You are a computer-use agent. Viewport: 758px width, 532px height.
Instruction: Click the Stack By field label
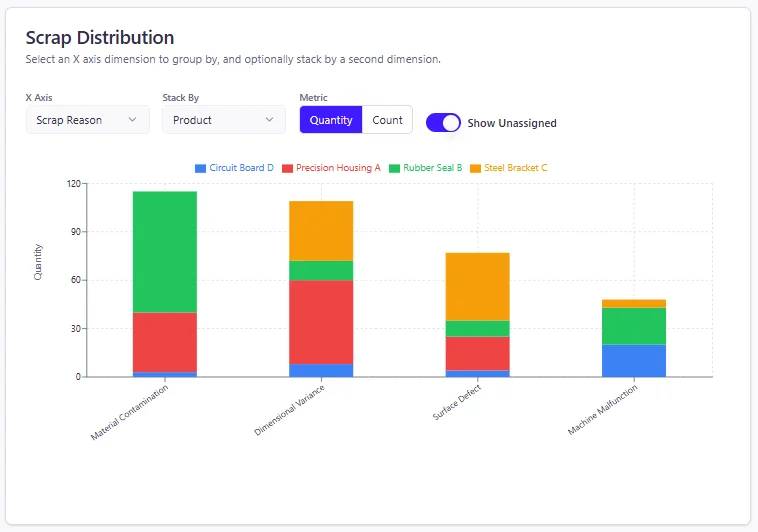coord(181,98)
